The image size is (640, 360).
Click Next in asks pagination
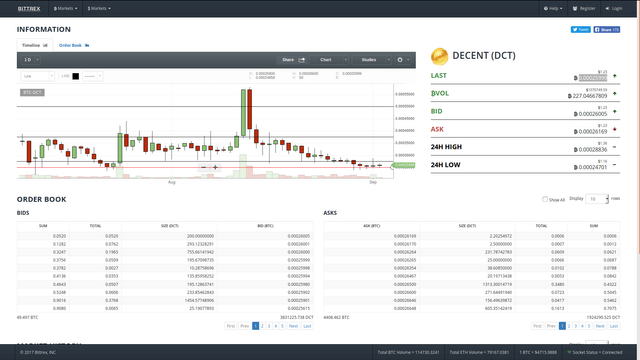click(x=600, y=326)
